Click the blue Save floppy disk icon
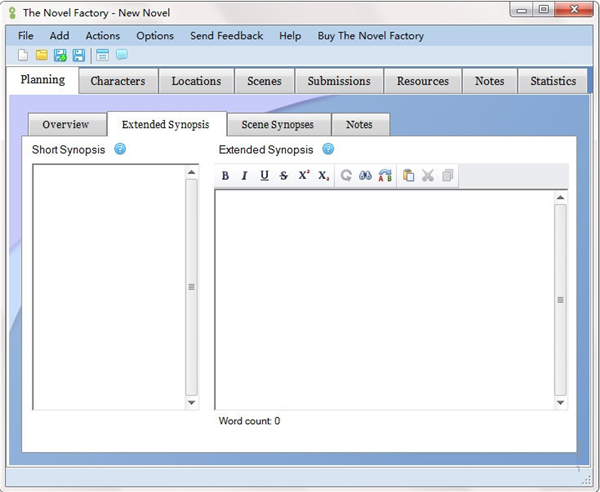Image resolution: width=600 pixels, height=492 pixels. [x=78, y=55]
